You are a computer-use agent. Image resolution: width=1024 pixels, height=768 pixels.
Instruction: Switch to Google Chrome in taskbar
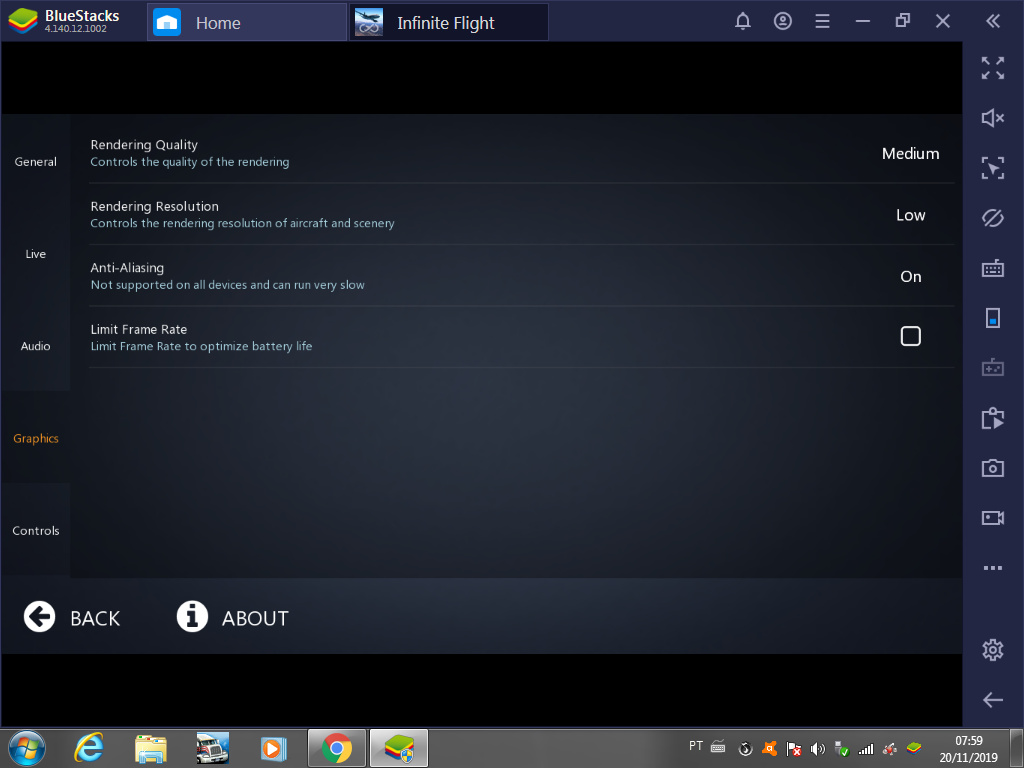click(x=337, y=748)
